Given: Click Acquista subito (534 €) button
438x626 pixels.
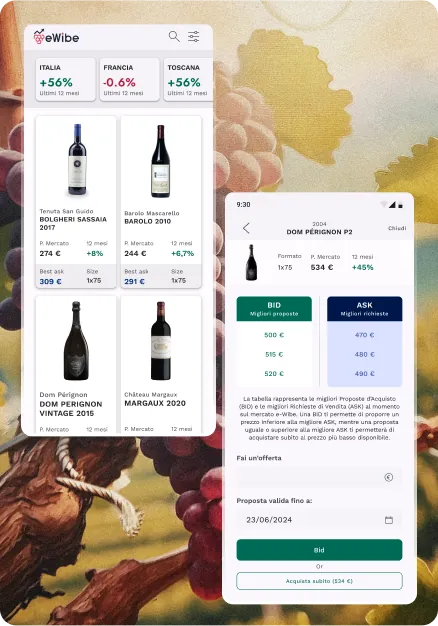Looking at the screenshot, I should click(x=319, y=581).
